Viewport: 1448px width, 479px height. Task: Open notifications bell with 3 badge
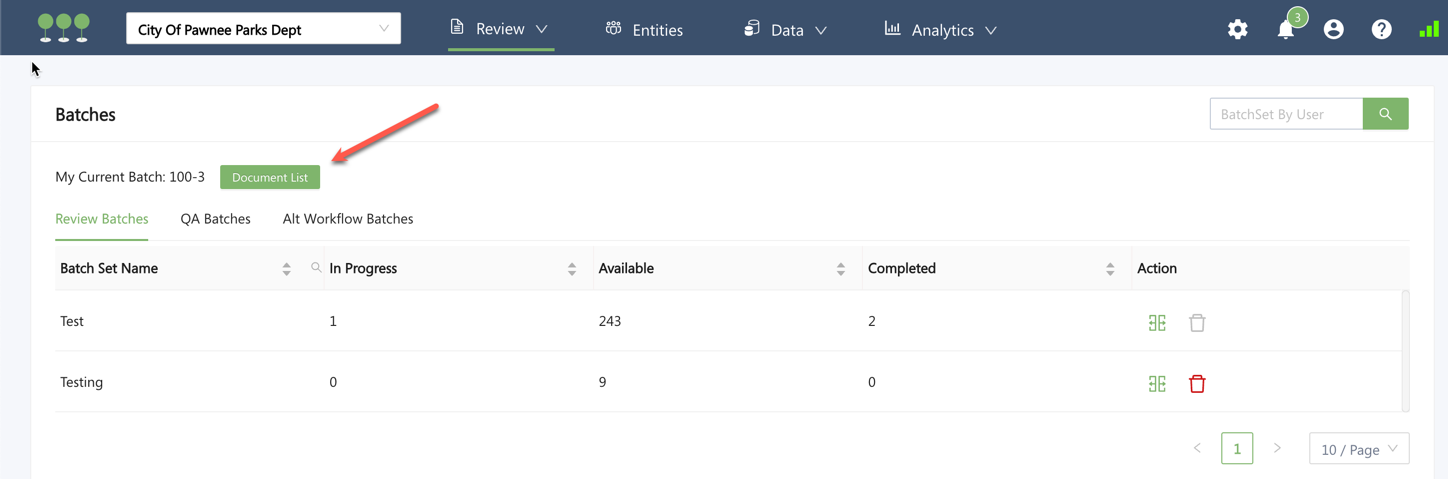coord(1286,30)
